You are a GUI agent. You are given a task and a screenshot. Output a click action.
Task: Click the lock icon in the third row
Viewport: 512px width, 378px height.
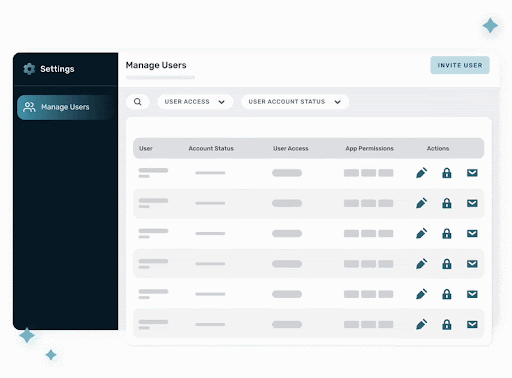[447, 233]
